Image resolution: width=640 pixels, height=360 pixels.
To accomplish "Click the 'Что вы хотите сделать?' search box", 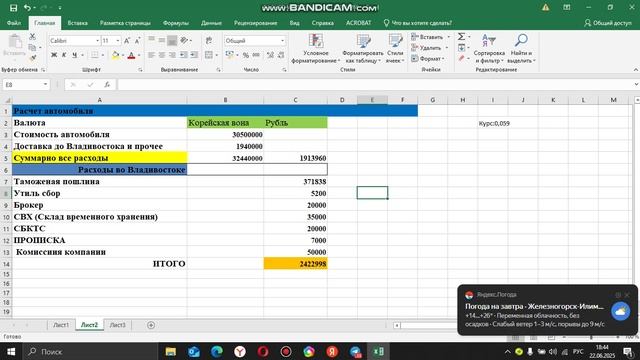I will pos(418,23).
